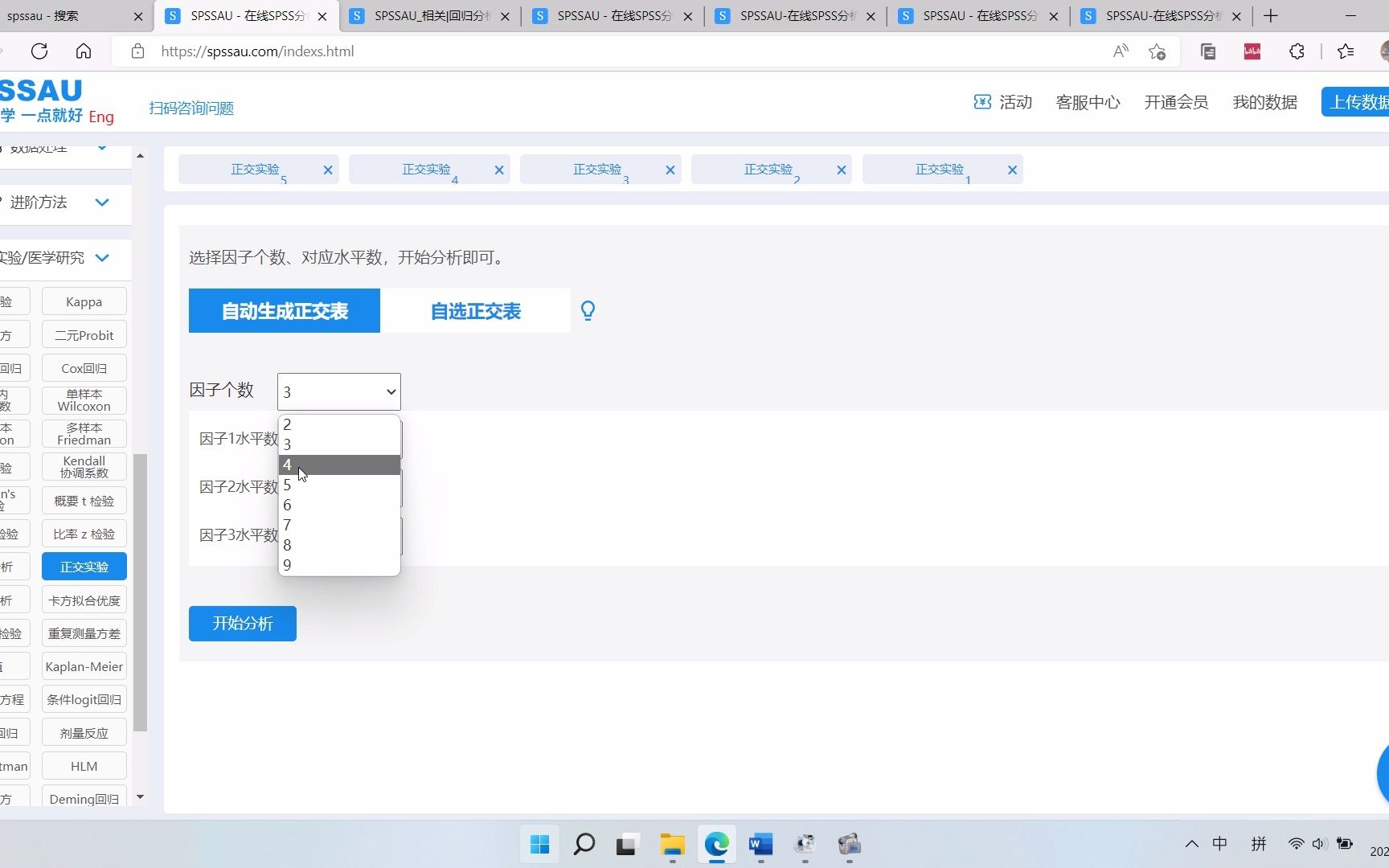Click the 上传数据 button
The image size is (1389, 868).
pos(1356,102)
